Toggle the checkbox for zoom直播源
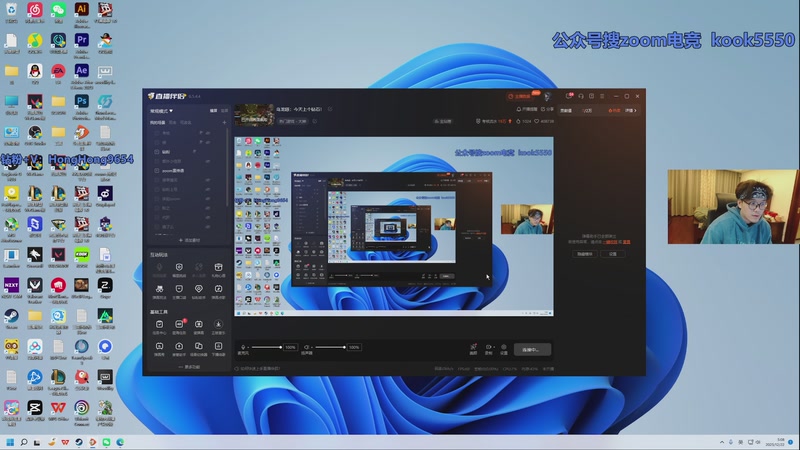Image resolution: width=800 pixels, height=450 pixels. tap(158, 170)
